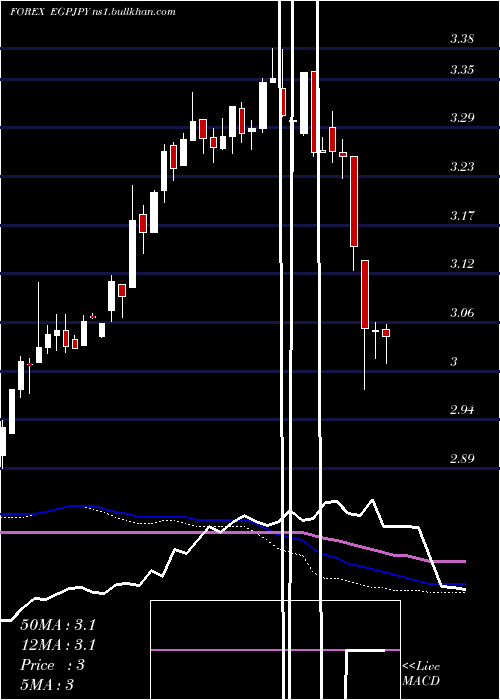Click the <<Live MACD label

[x=421, y=674]
